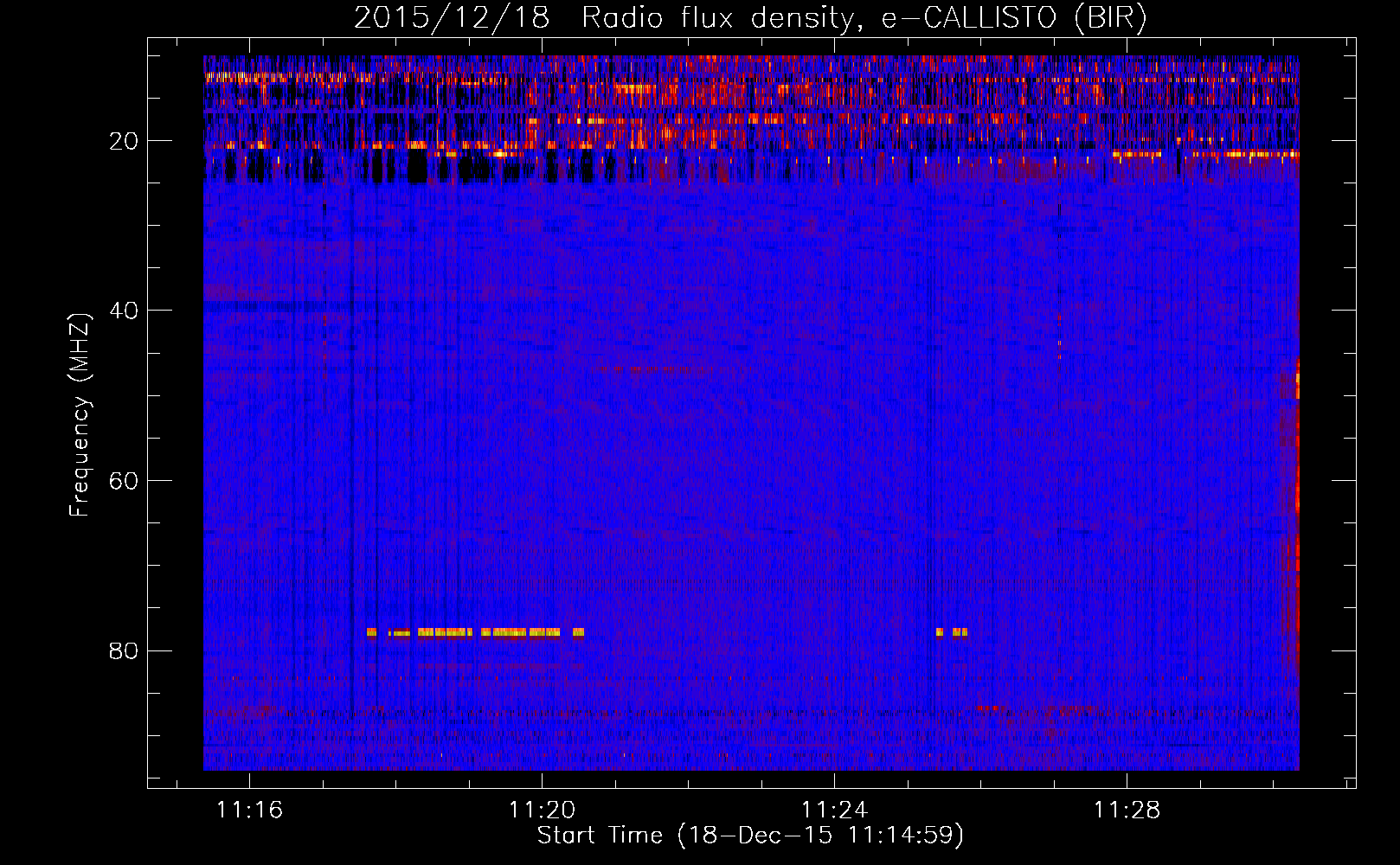Click the 11:20 time tick label
Screen dimensions: 1400x865
pyautogui.click(x=543, y=811)
